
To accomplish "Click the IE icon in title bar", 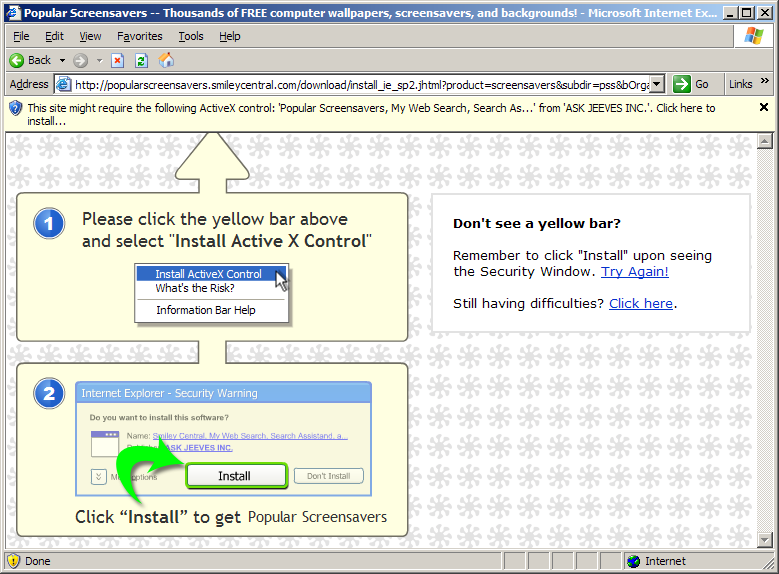I will [x=13, y=12].
